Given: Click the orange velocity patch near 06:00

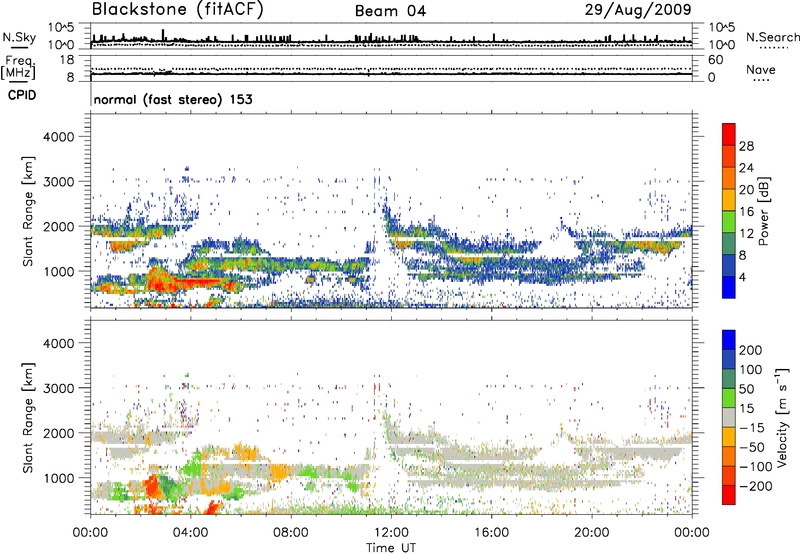Looking at the screenshot, I should tap(246, 453).
